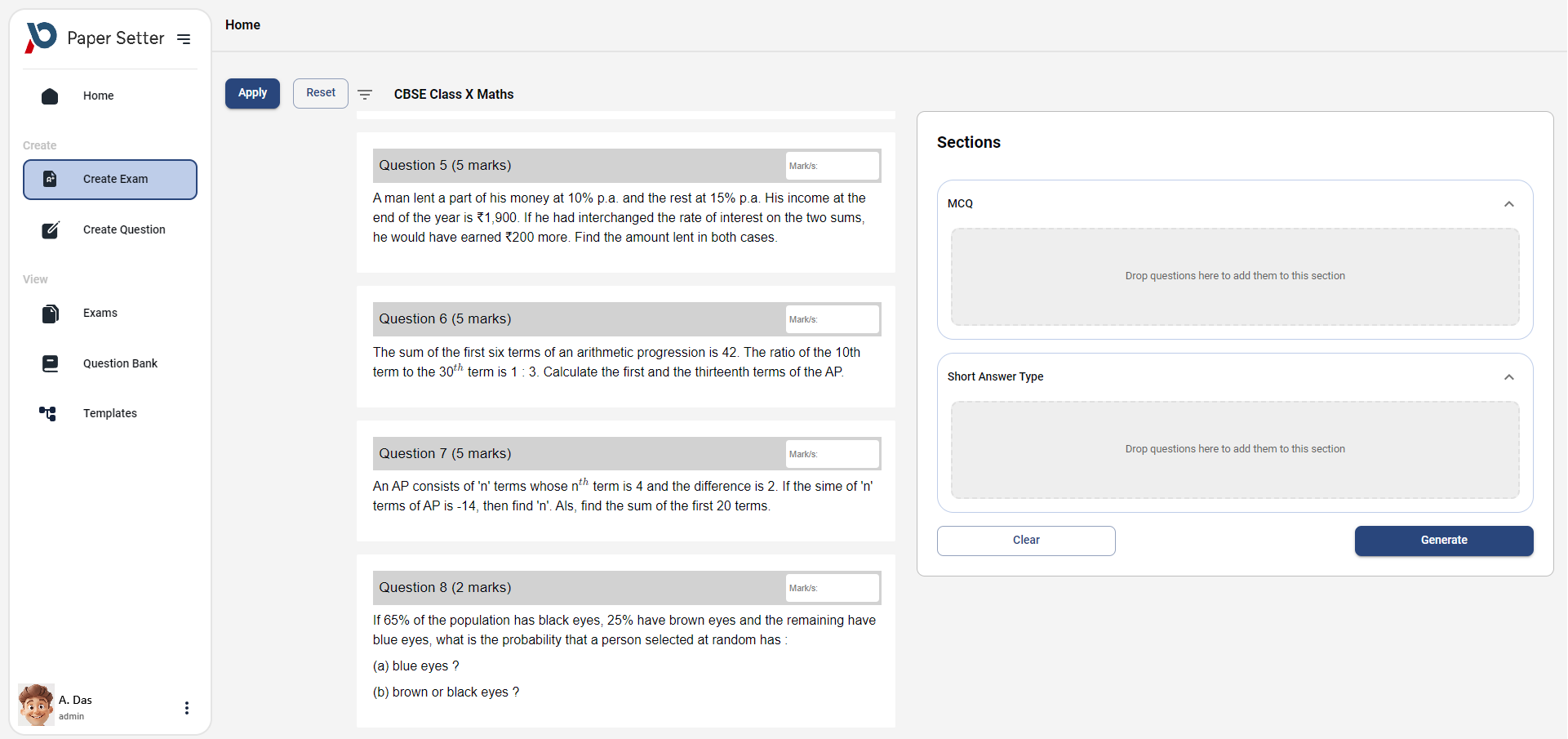Toggle the sidebar hamburger menu icon

click(184, 38)
